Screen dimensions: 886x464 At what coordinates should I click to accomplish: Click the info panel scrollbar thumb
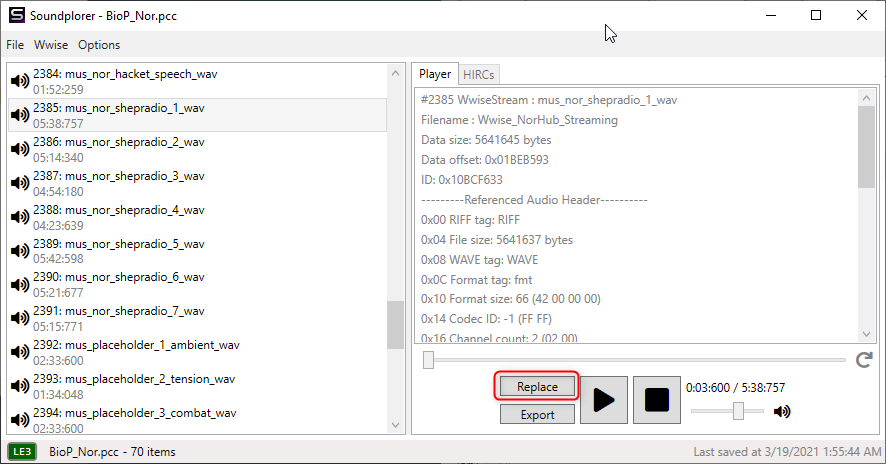(x=866, y=147)
